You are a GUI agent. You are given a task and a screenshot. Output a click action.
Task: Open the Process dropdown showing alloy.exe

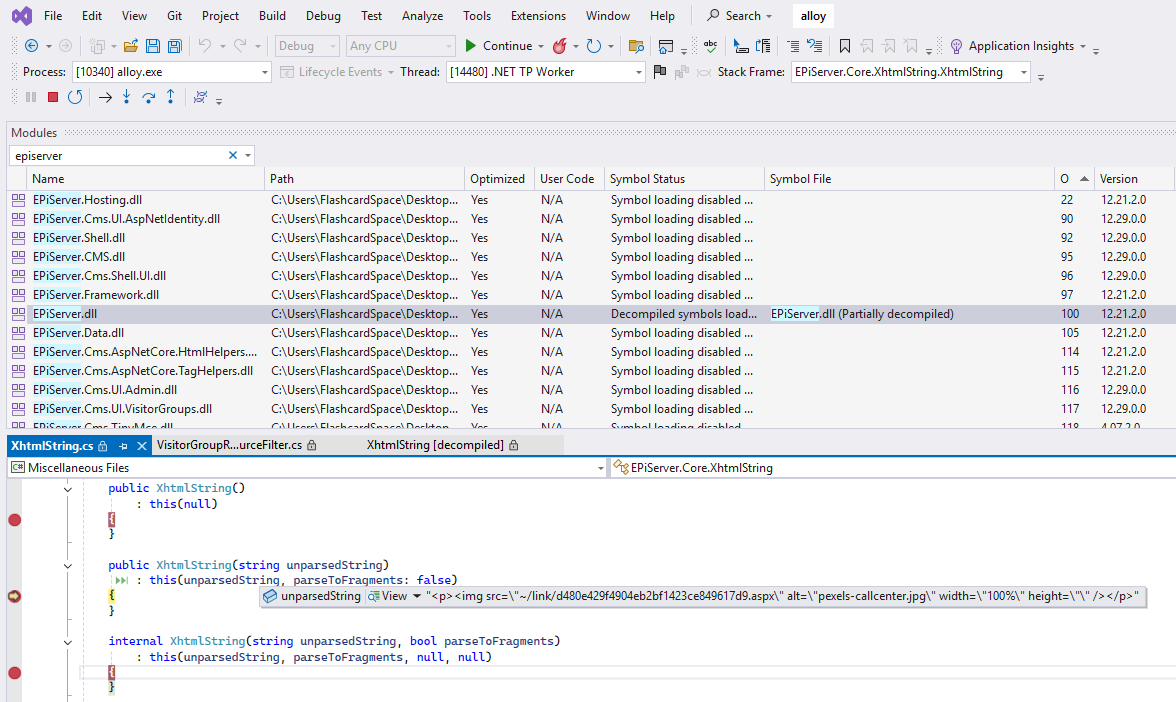264,72
